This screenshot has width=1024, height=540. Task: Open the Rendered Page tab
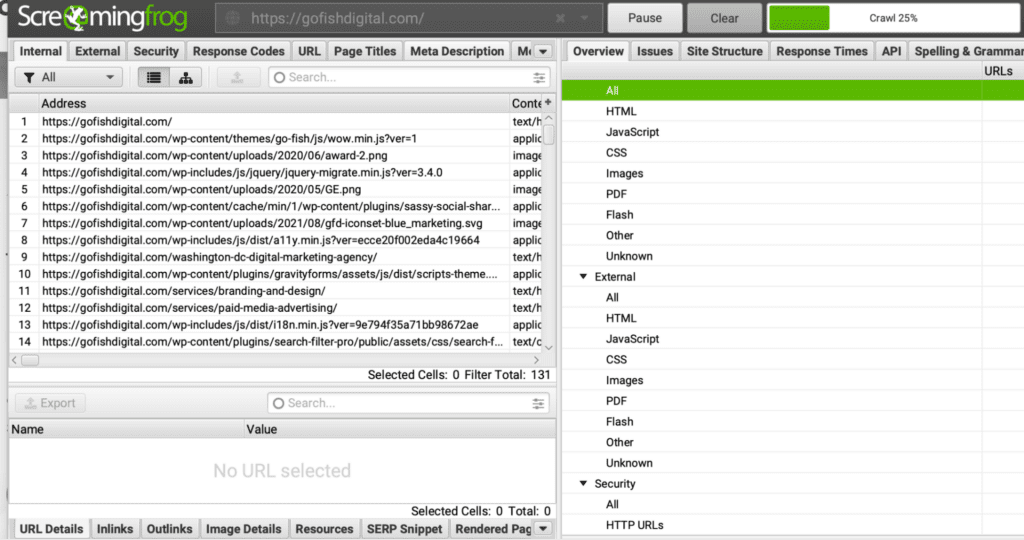(493, 529)
